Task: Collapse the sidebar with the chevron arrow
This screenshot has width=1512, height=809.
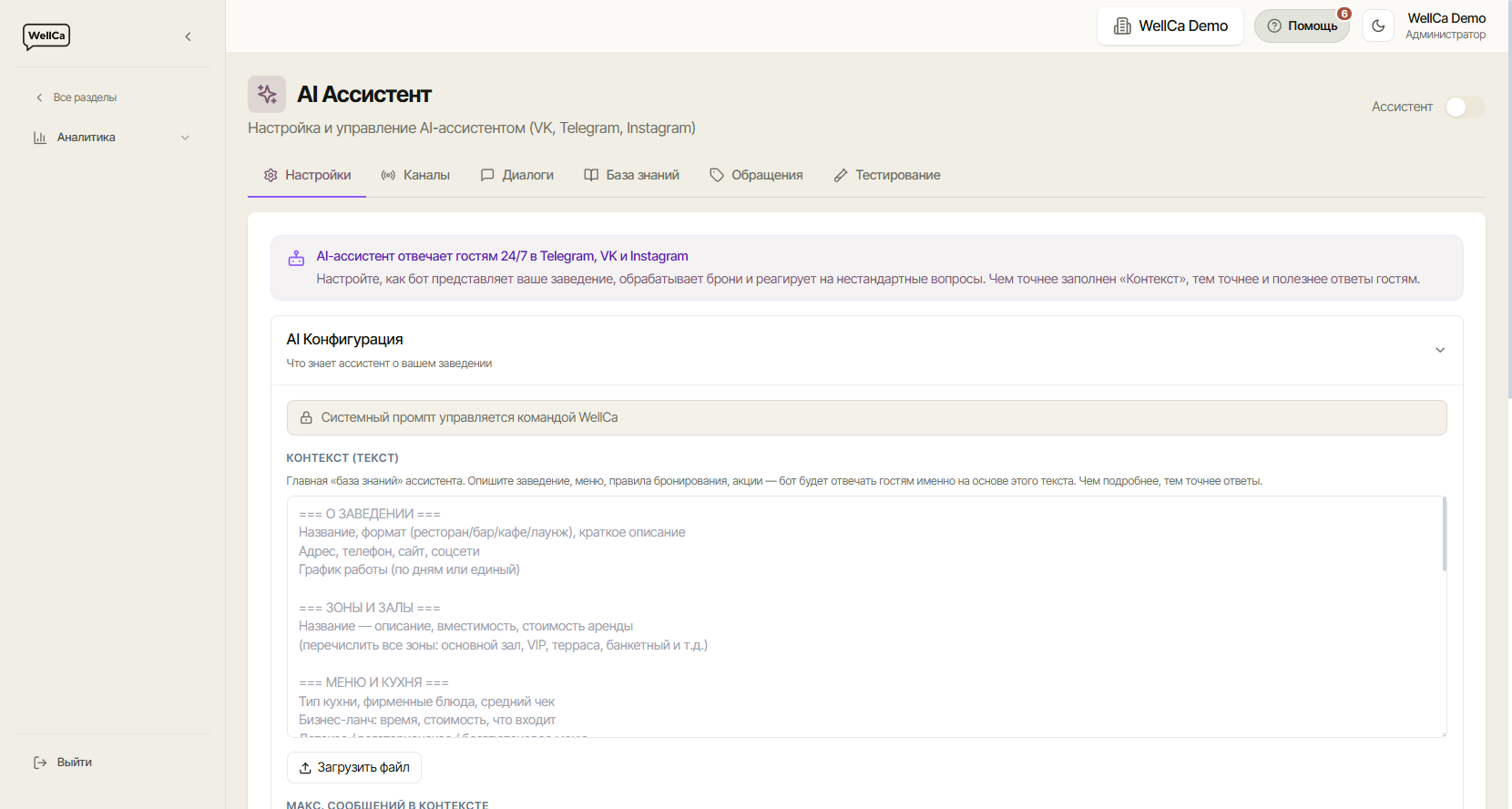Action: [189, 36]
